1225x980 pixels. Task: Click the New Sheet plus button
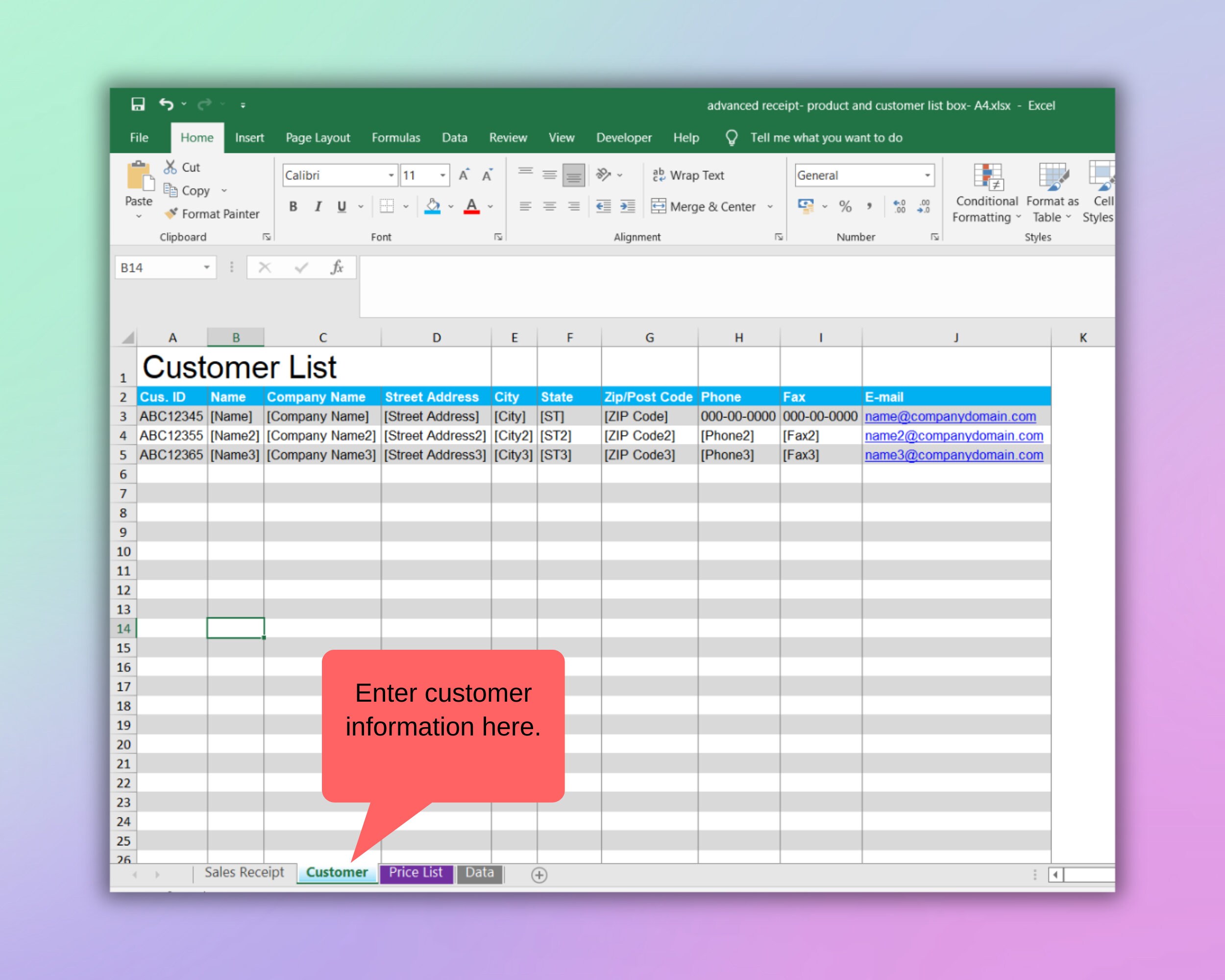(539, 875)
